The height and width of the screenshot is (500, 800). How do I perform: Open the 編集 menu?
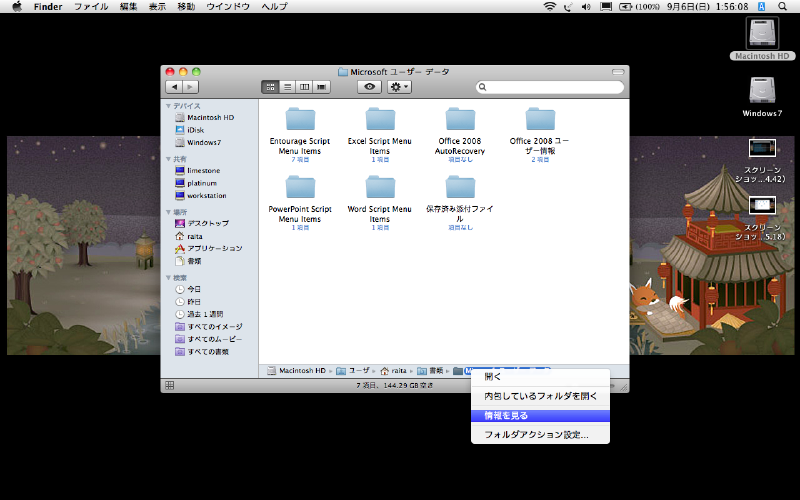(128, 7)
